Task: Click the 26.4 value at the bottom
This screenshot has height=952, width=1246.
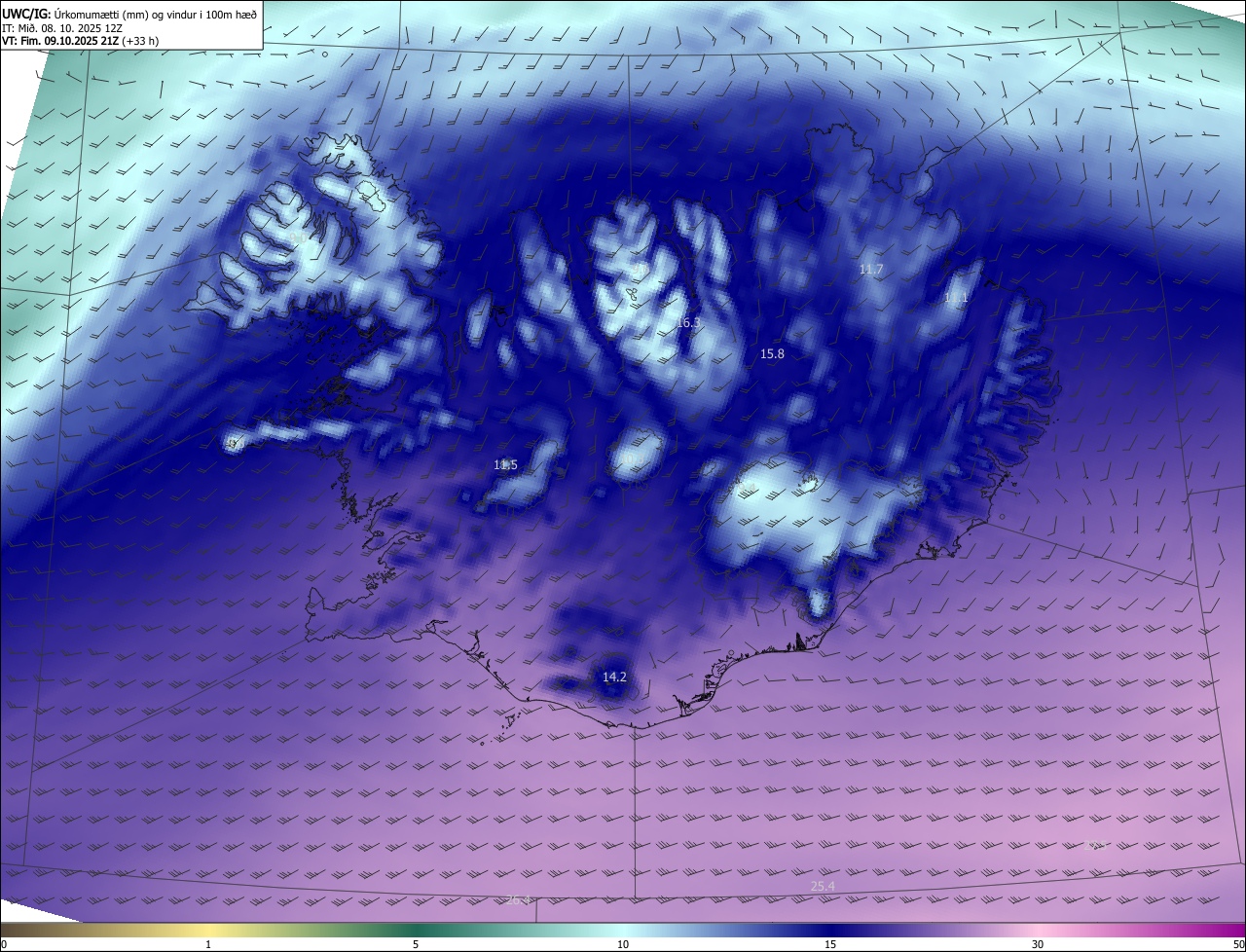Action: click(519, 900)
